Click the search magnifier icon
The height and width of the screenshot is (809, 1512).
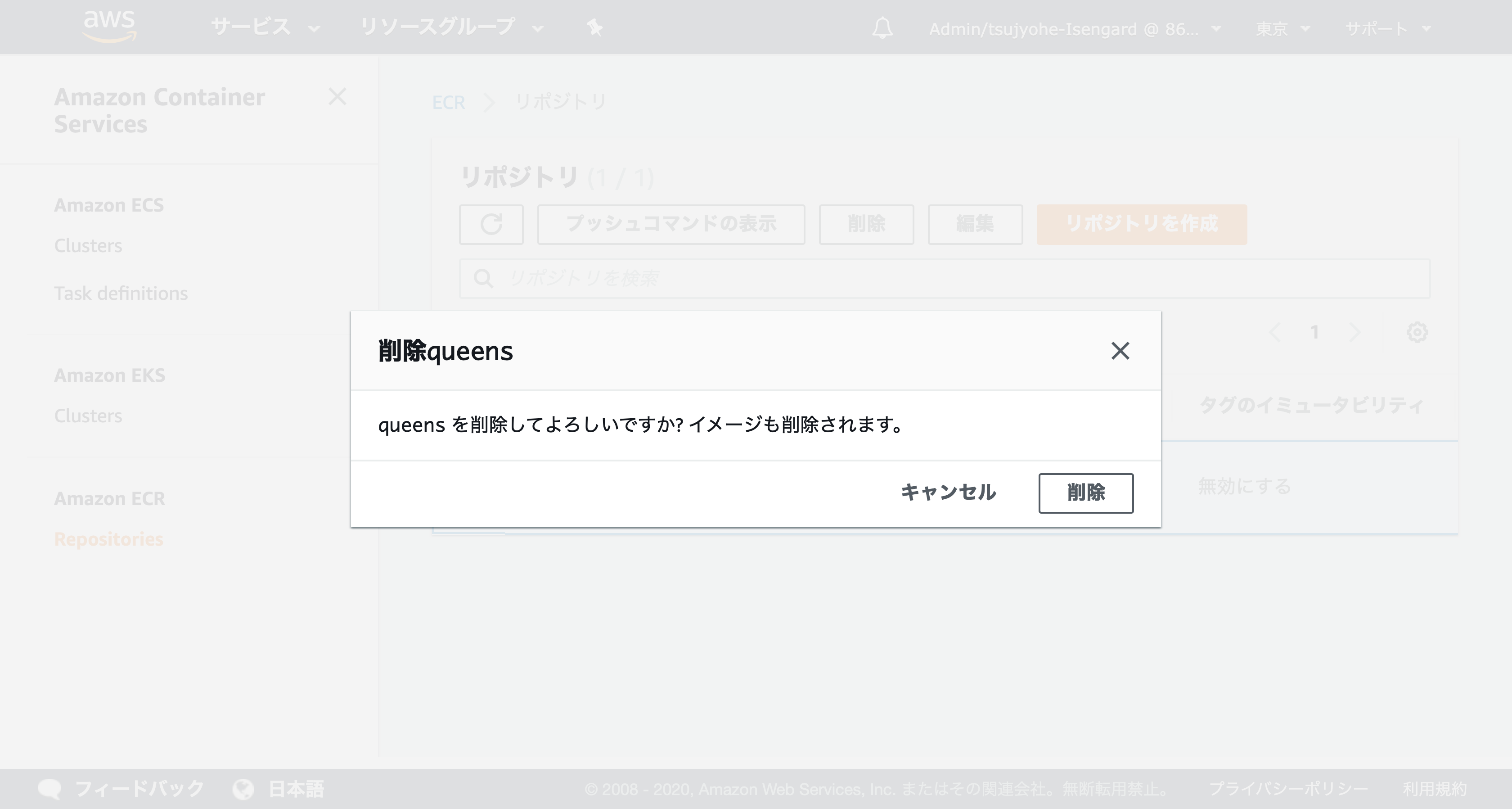click(x=483, y=278)
